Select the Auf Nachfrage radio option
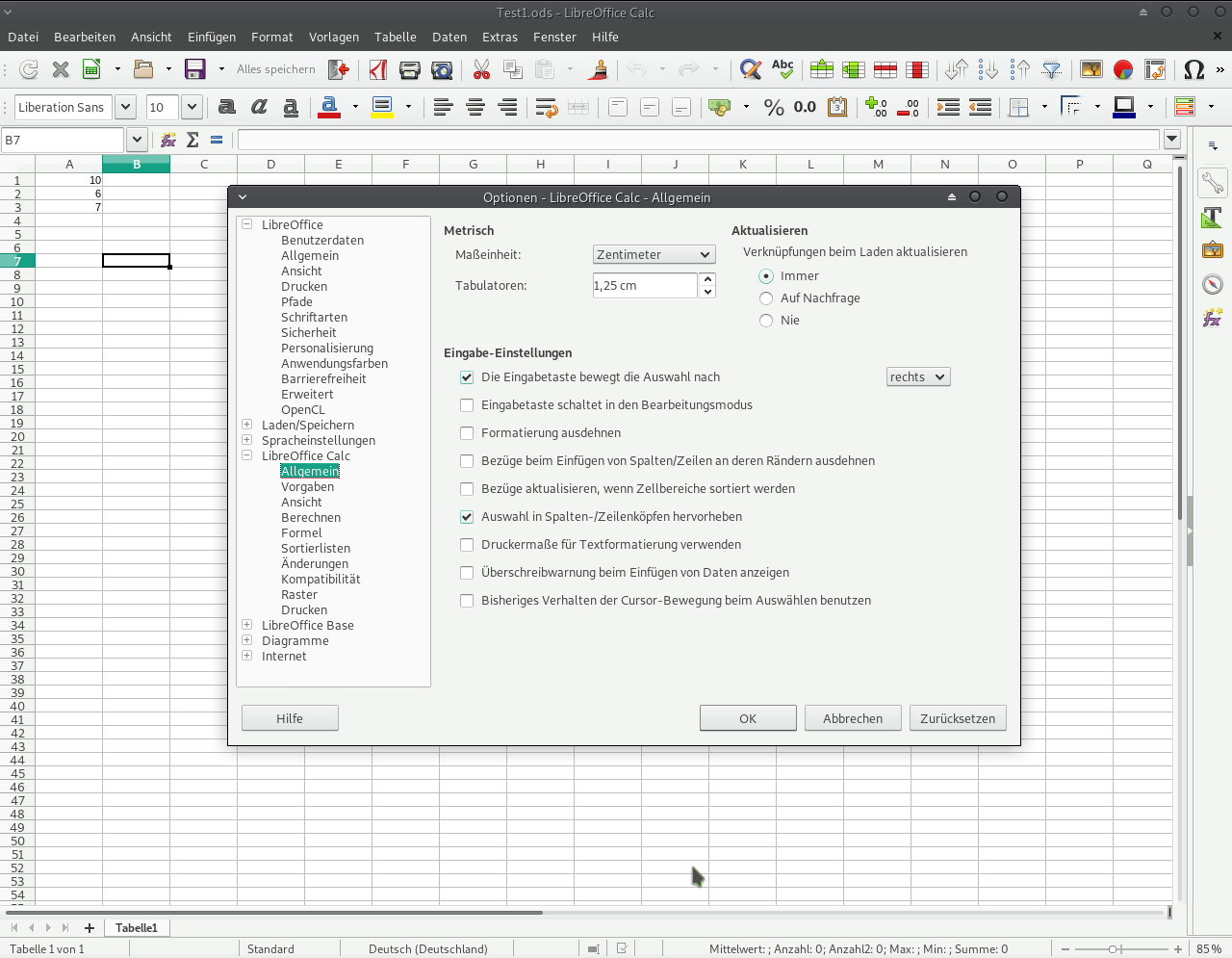1232x958 pixels. (x=766, y=298)
